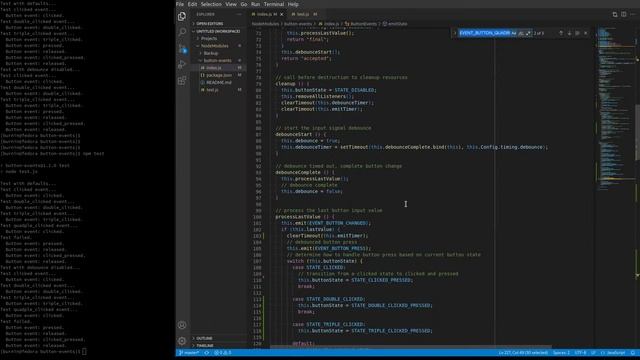Click the JavaScript language mode status item

[x=613, y=353]
